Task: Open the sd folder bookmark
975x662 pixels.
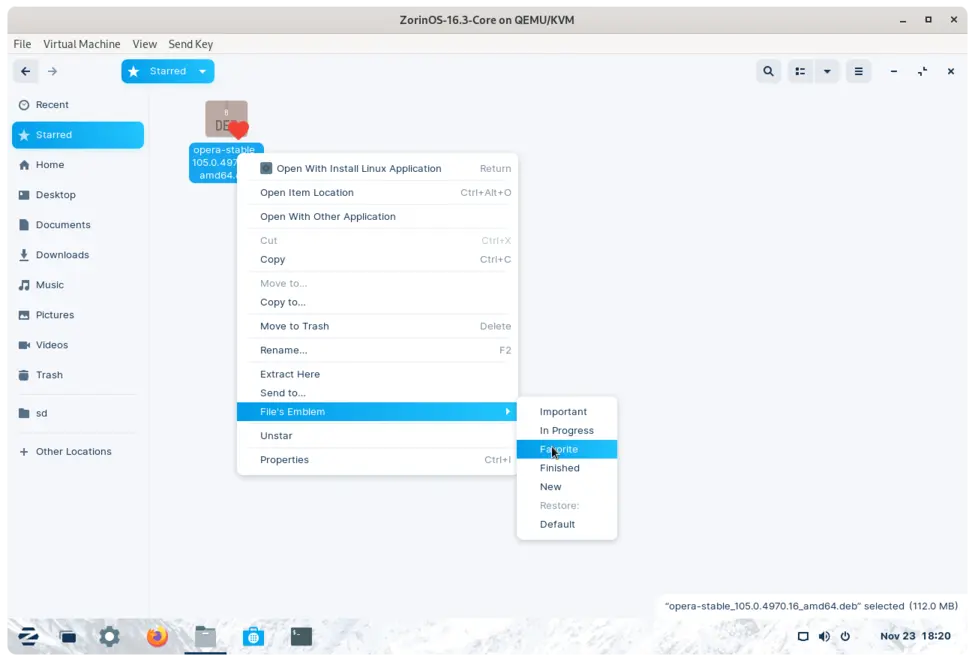Action: click(x=78, y=413)
